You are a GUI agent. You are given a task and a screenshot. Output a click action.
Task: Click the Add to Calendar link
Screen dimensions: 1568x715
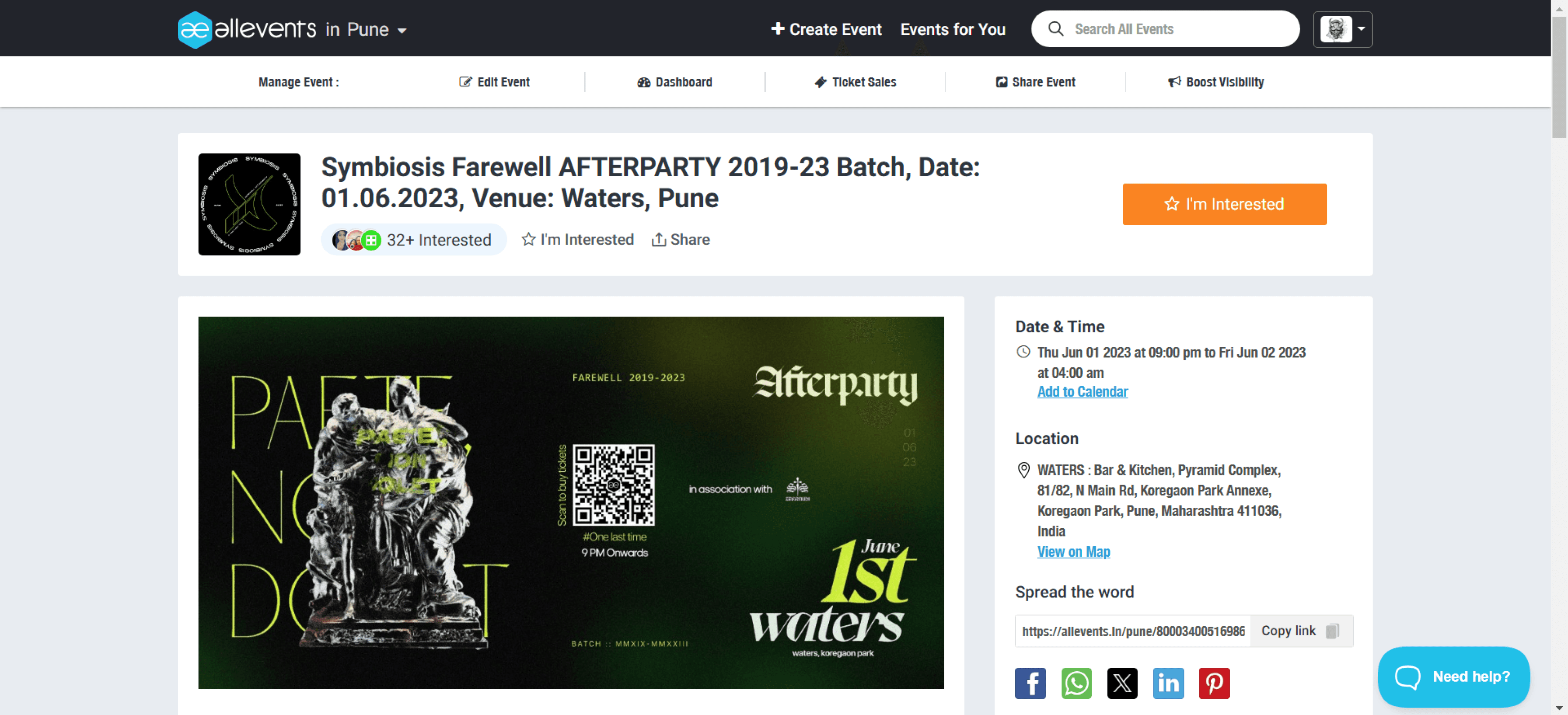click(1082, 392)
